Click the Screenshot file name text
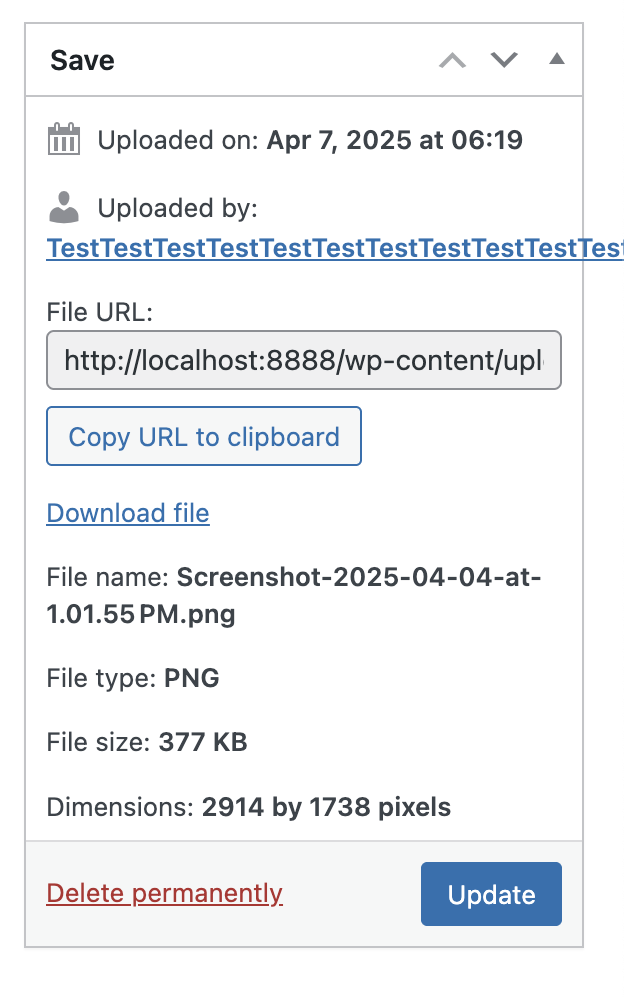The image size is (624, 998). 358,577
